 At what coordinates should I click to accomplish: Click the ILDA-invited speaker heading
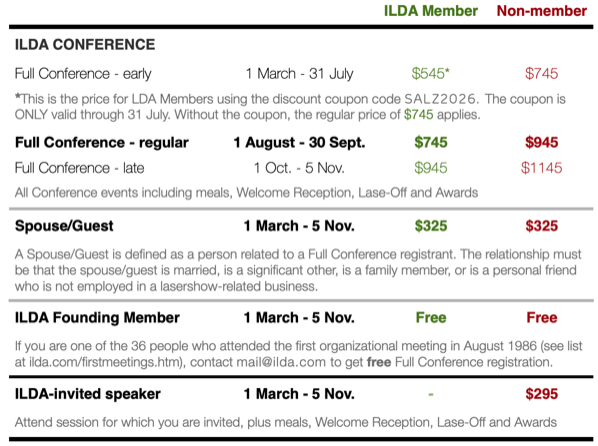(x=88, y=394)
